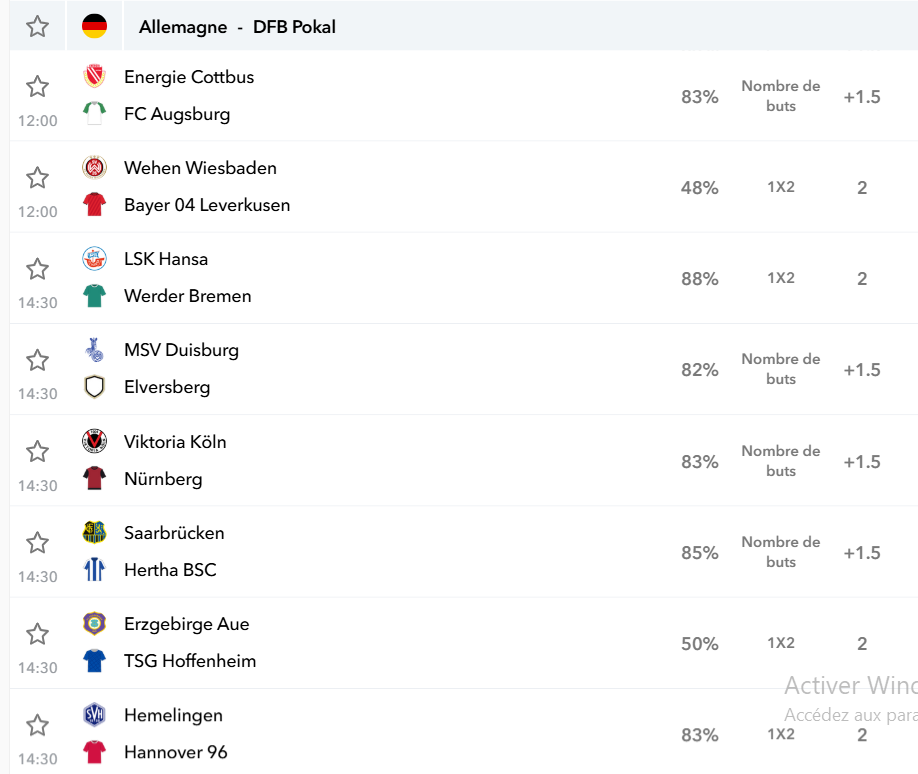The image size is (918, 774).
Task: Click the German flag icon
Action: tap(94, 26)
